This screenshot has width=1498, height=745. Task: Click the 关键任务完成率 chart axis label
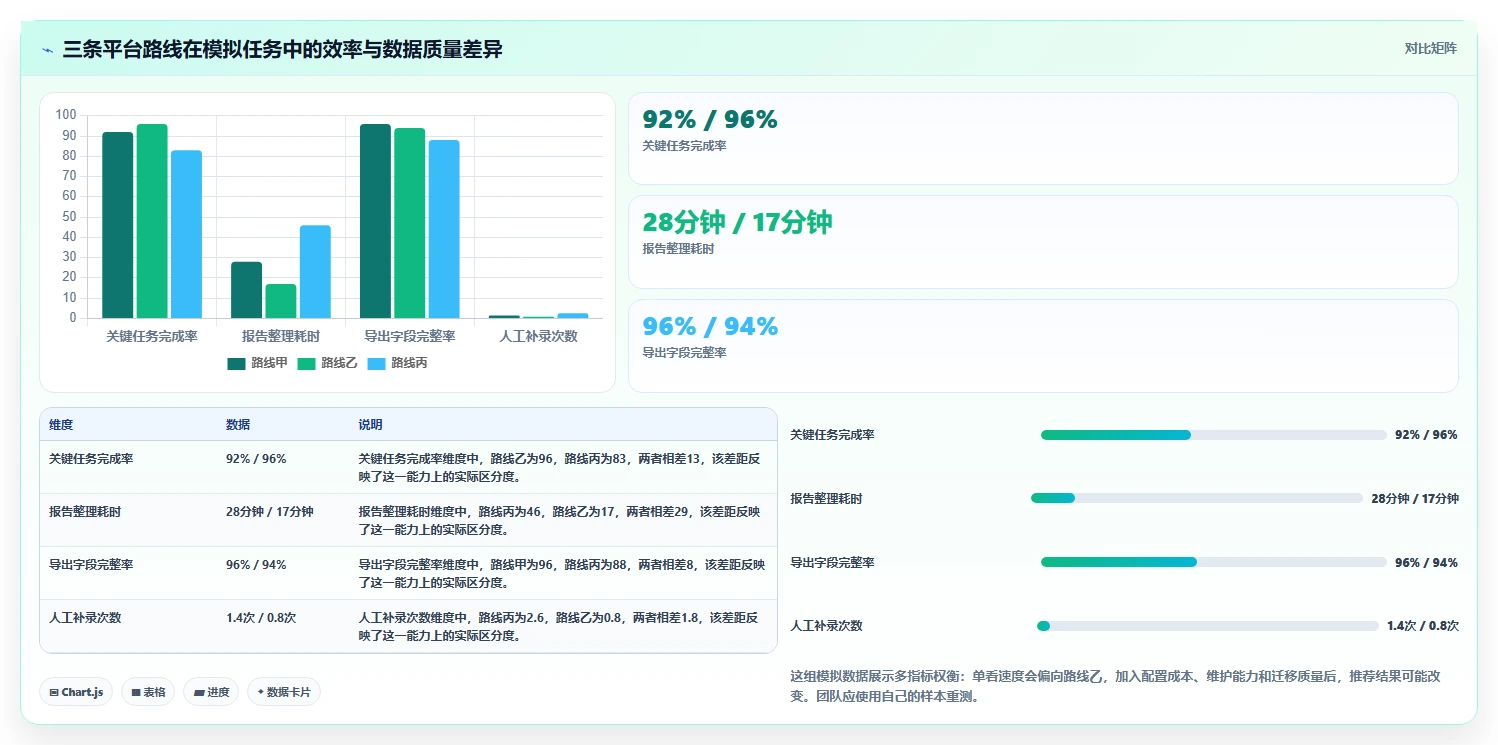[x=152, y=337]
